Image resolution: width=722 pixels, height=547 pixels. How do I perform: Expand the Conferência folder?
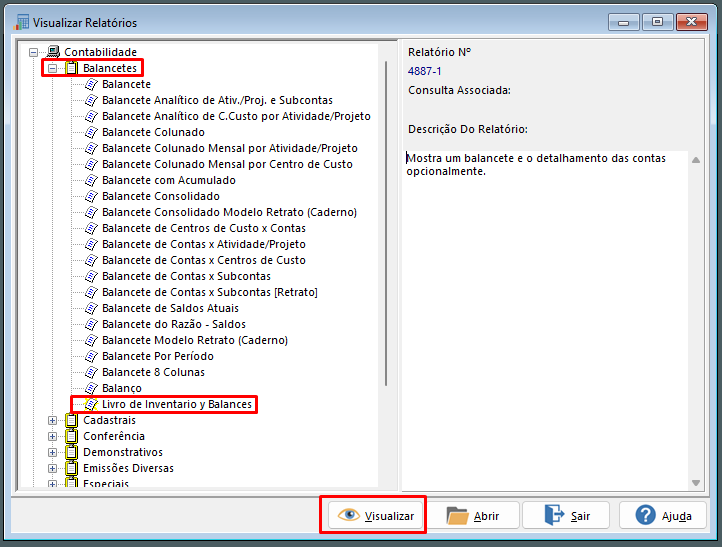click(52, 436)
